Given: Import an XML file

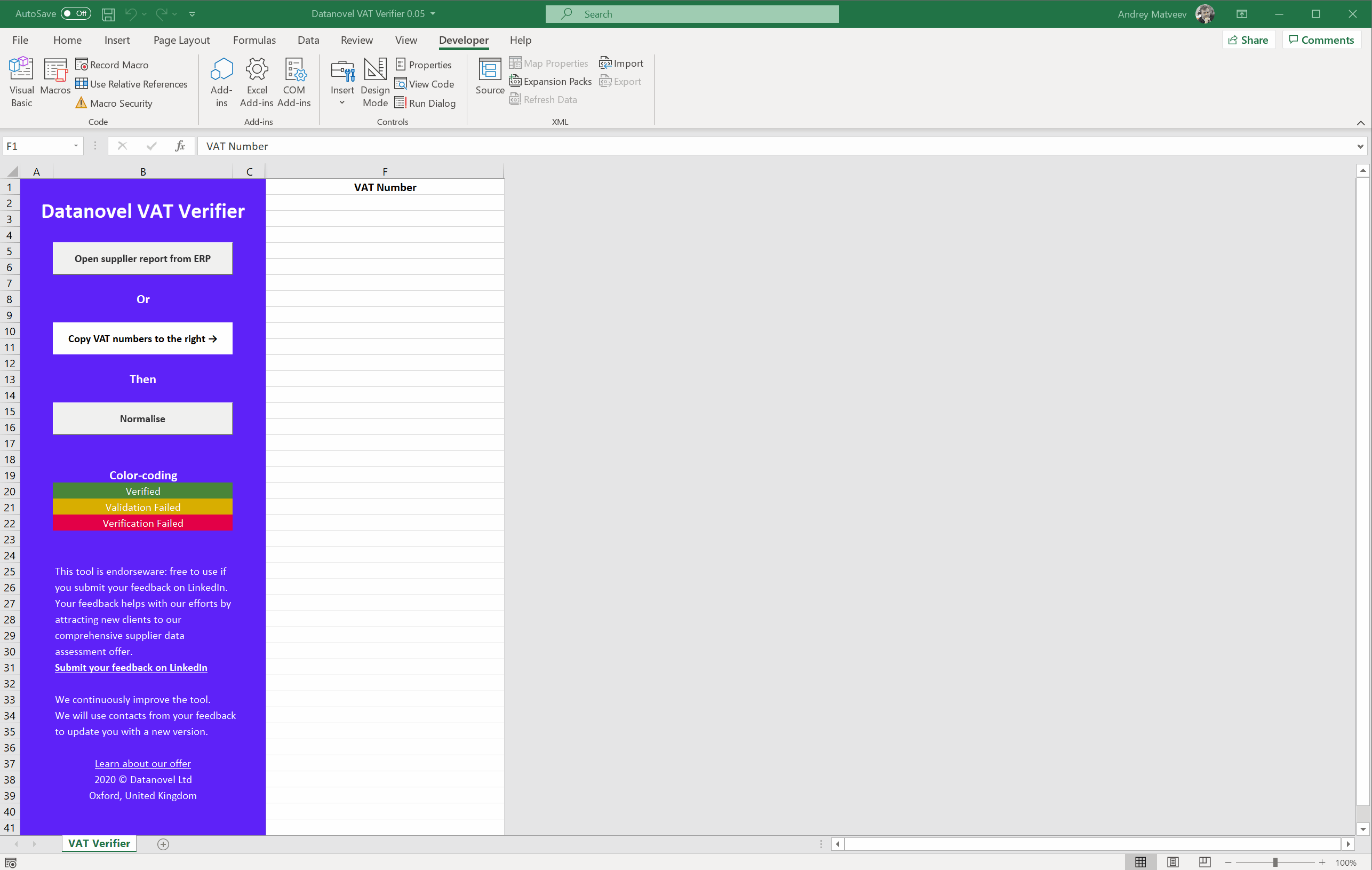Looking at the screenshot, I should click(621, 64).
